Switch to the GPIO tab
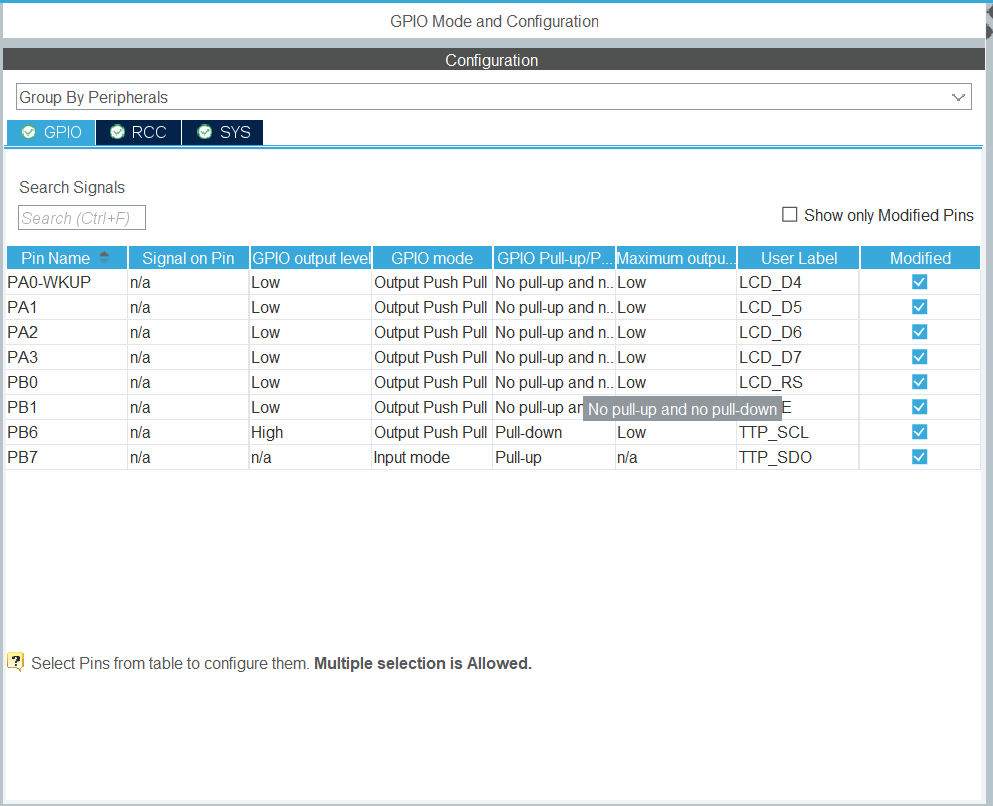Viewport: 993px width, 806px height. 51,132
